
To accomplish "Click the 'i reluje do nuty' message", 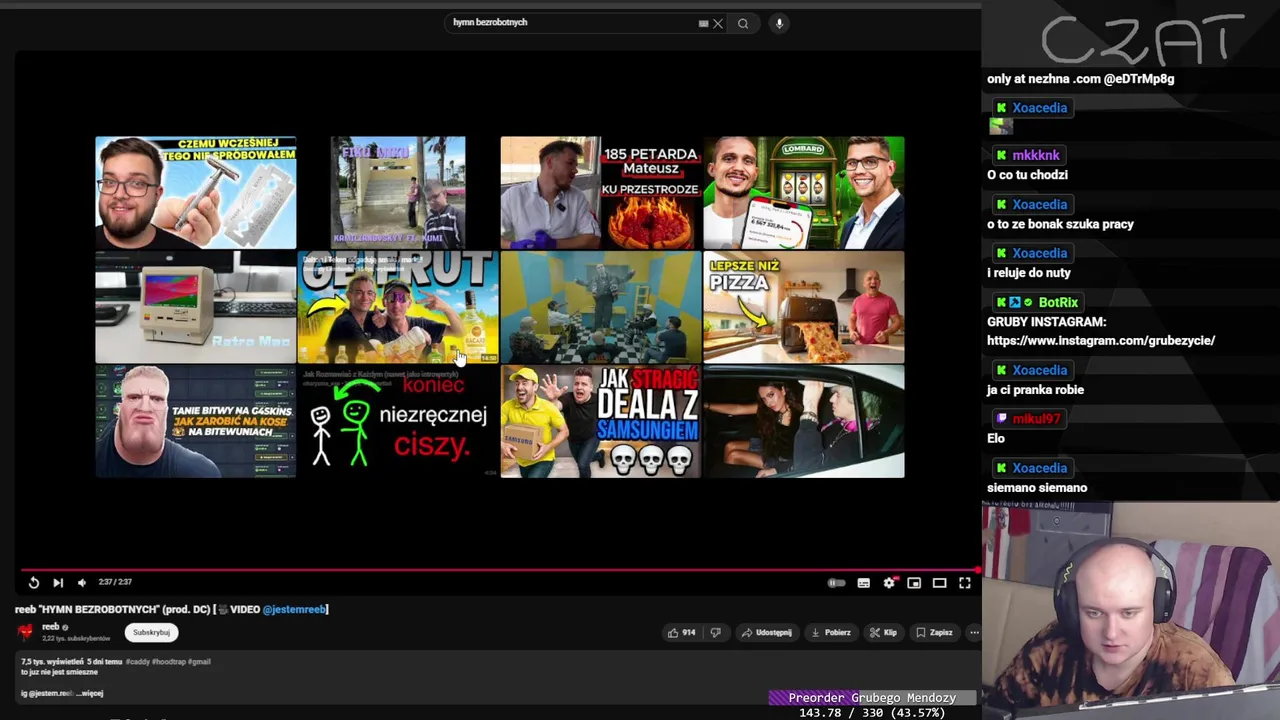I will tap(1029, 273).
